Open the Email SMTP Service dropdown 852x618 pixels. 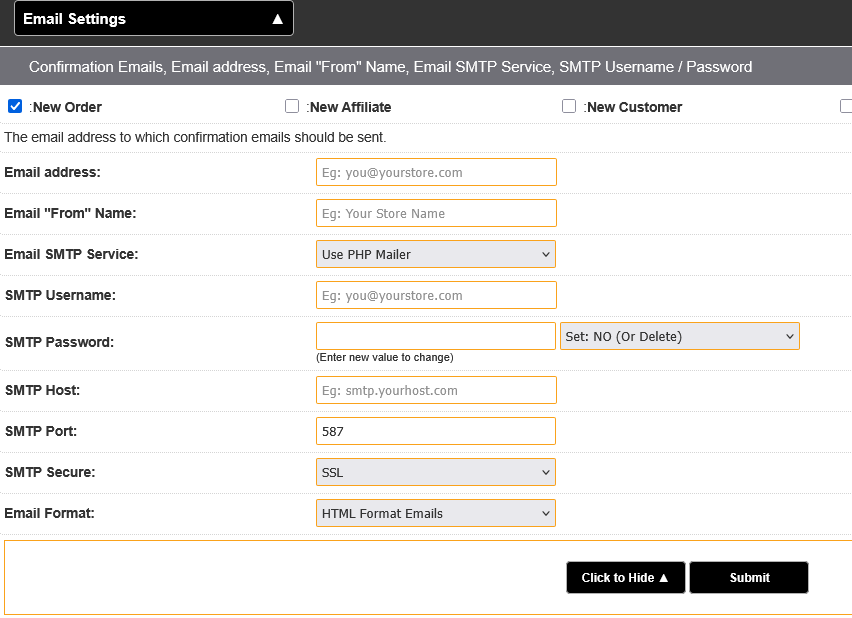tap(436, 254)
